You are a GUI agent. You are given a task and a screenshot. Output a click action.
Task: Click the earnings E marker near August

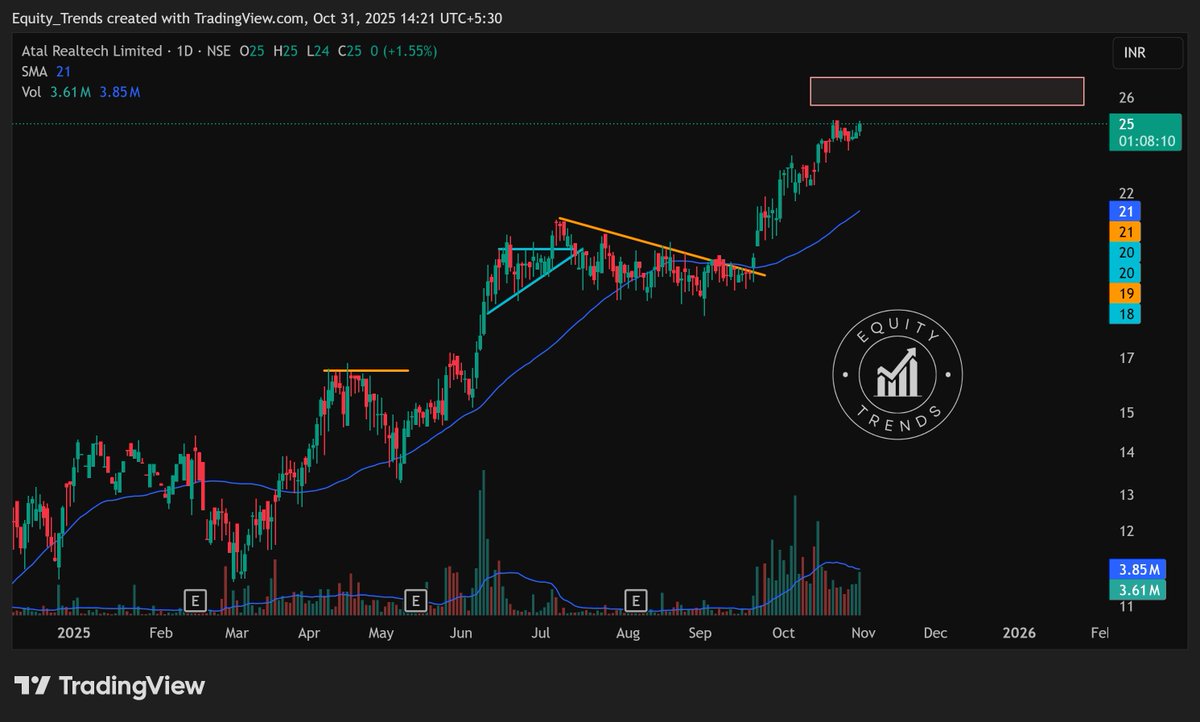[x=634, y=600]
